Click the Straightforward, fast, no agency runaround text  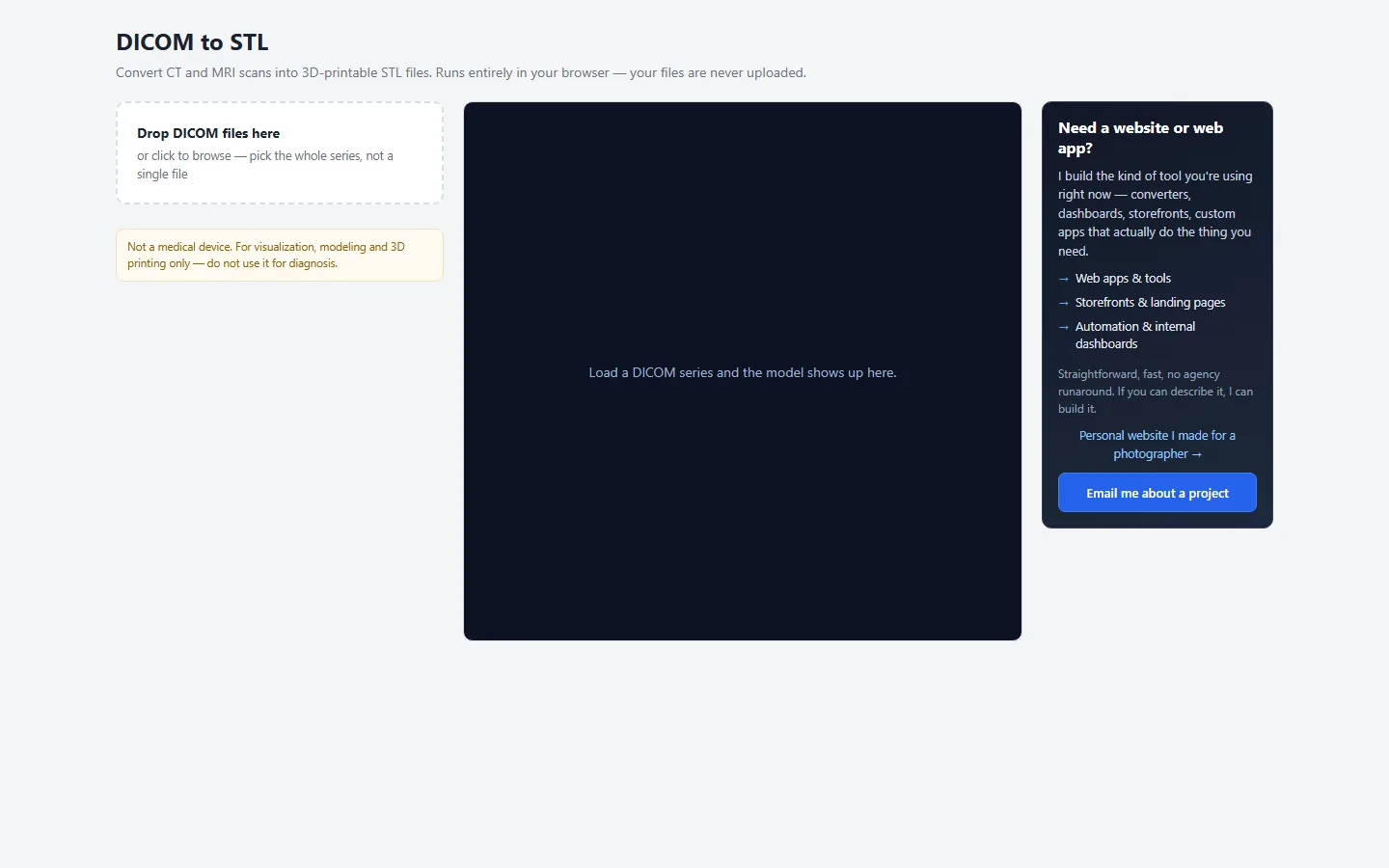click(1156, 392)
